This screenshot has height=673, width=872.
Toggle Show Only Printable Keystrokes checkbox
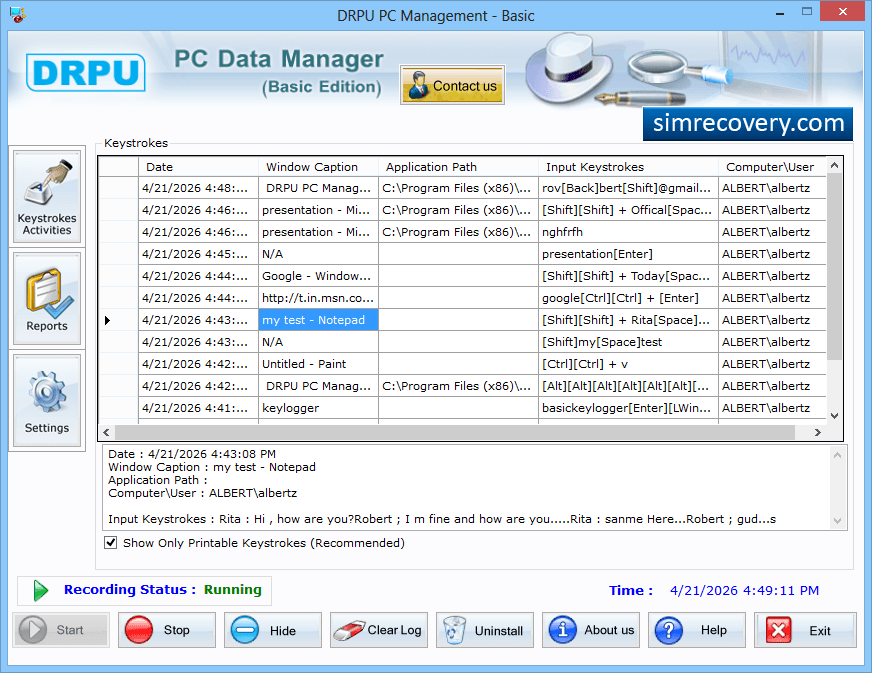(111, 543)
